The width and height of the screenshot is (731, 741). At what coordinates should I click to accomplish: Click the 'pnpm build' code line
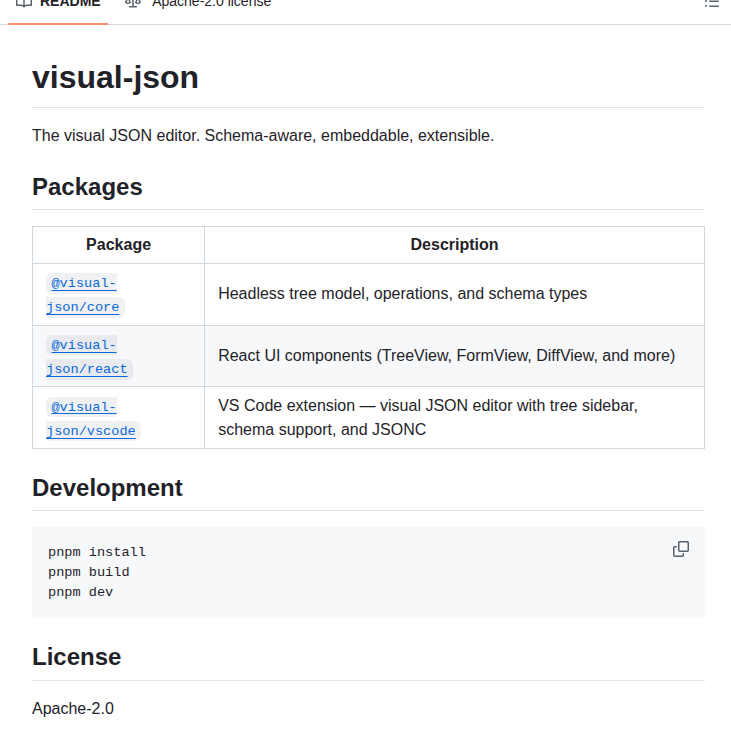click(x=89, y=572)
